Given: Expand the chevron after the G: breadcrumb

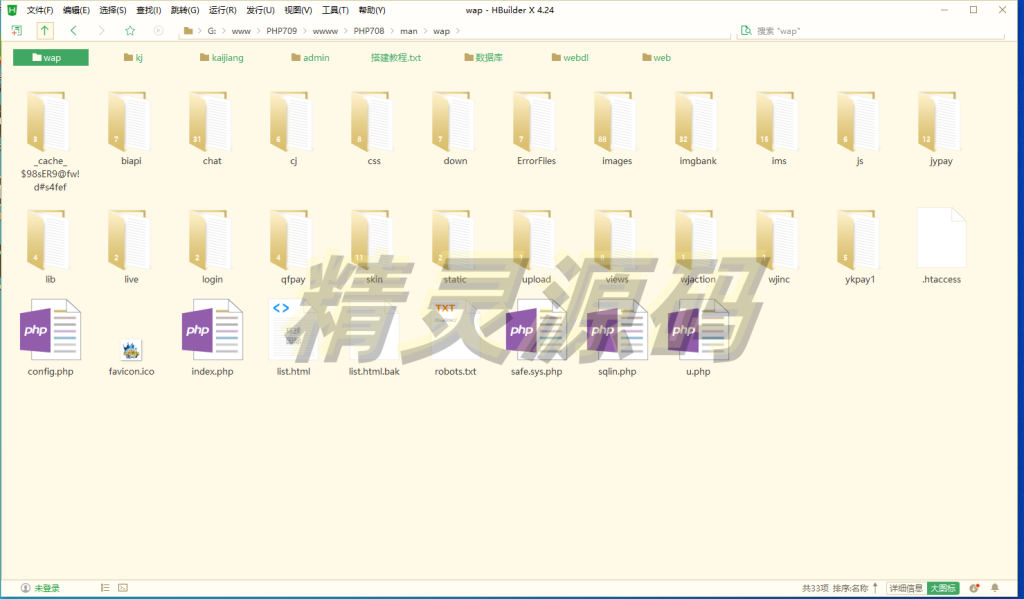Looking at the screenshot, I should (223, 31).
